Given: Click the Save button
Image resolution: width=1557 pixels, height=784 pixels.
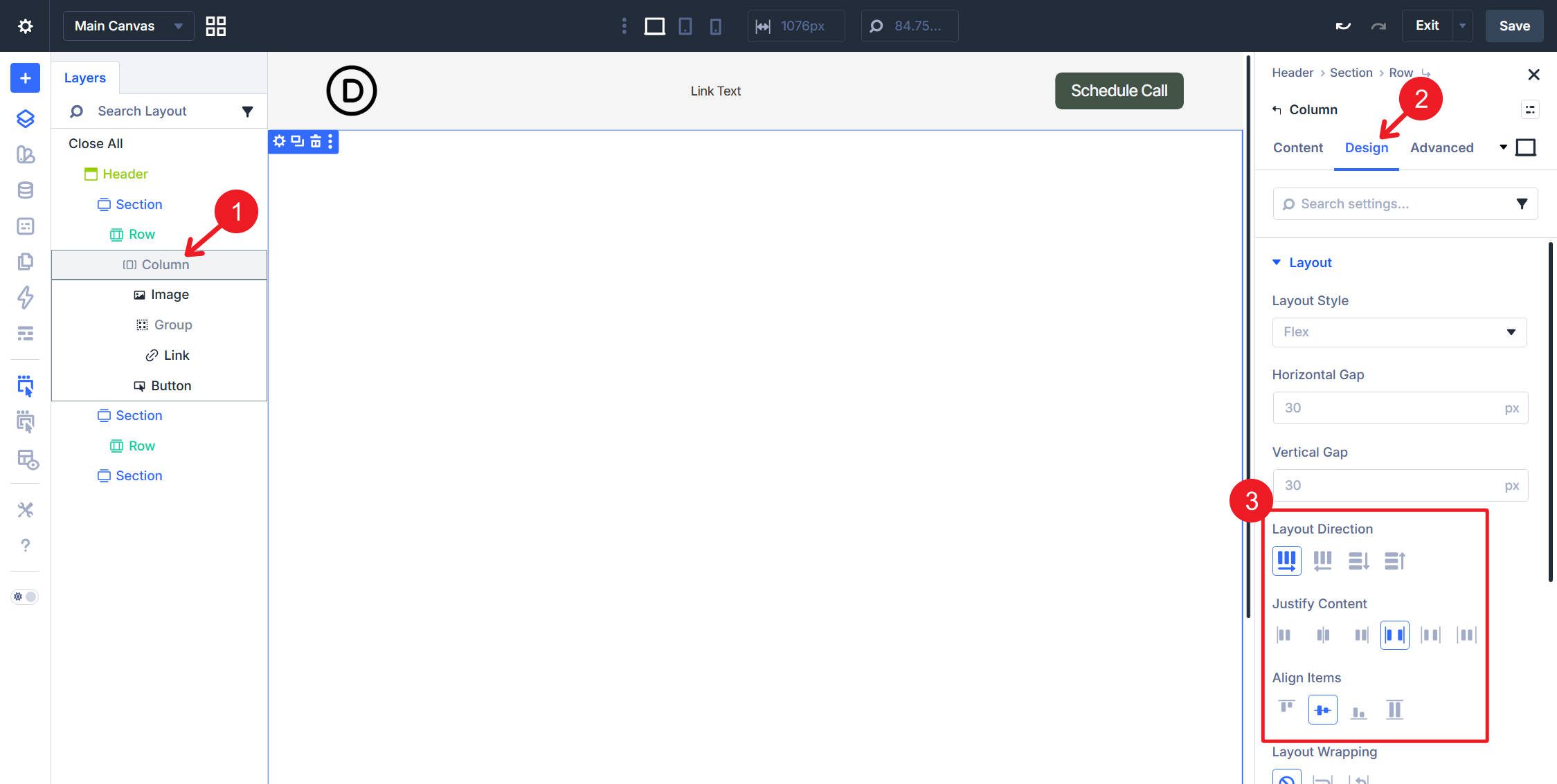Looking at the screenshot, I should point(1514,26).
